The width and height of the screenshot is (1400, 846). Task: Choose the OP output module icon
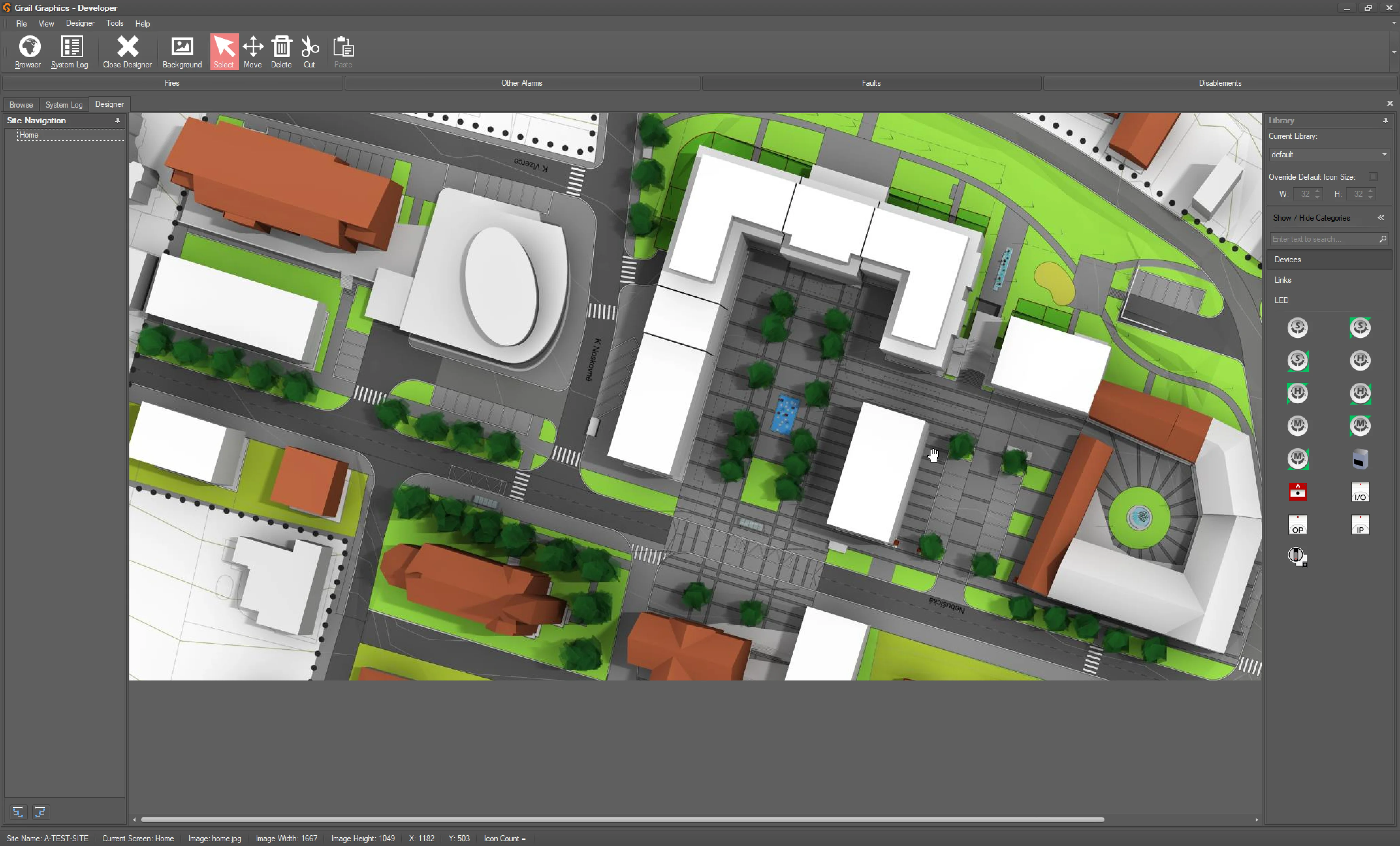point(1297,525)
